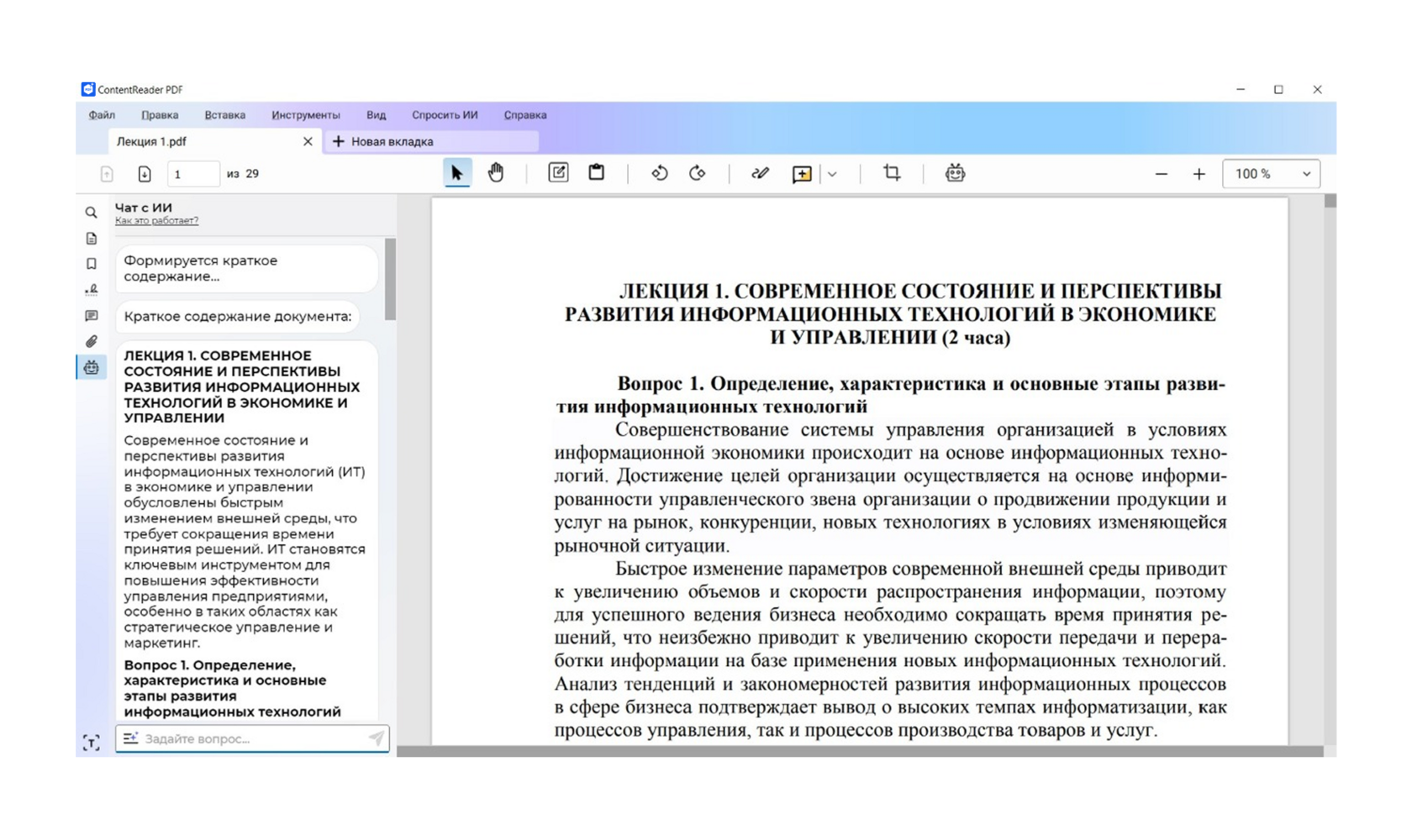
Task: Open the signatures panel in sidebar
Action: click(92, 290)
